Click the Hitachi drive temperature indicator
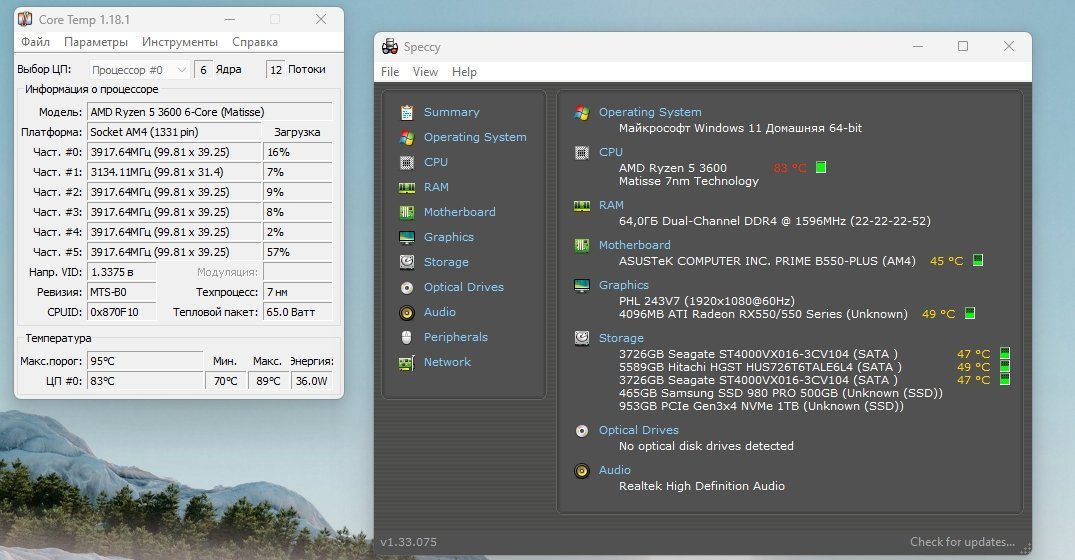Screen dimensions: 1075x560 pyautogui.click(x=1004, y=367)
